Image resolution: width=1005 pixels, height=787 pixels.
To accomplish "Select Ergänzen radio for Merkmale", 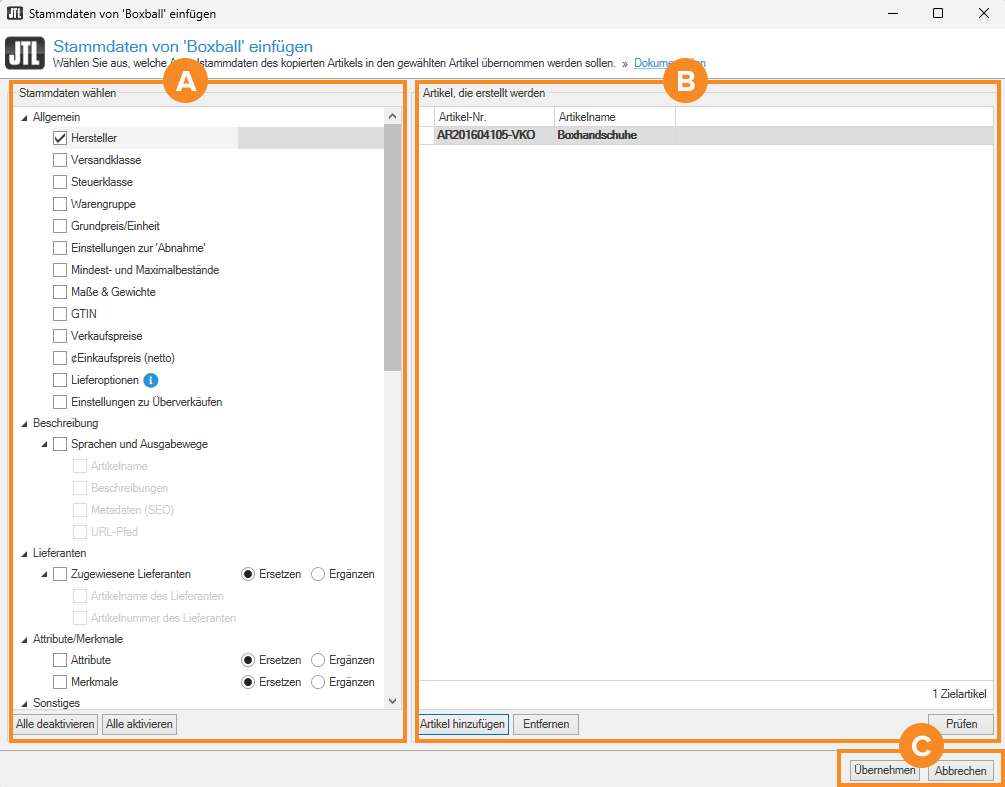I will (x=319, y=682).
